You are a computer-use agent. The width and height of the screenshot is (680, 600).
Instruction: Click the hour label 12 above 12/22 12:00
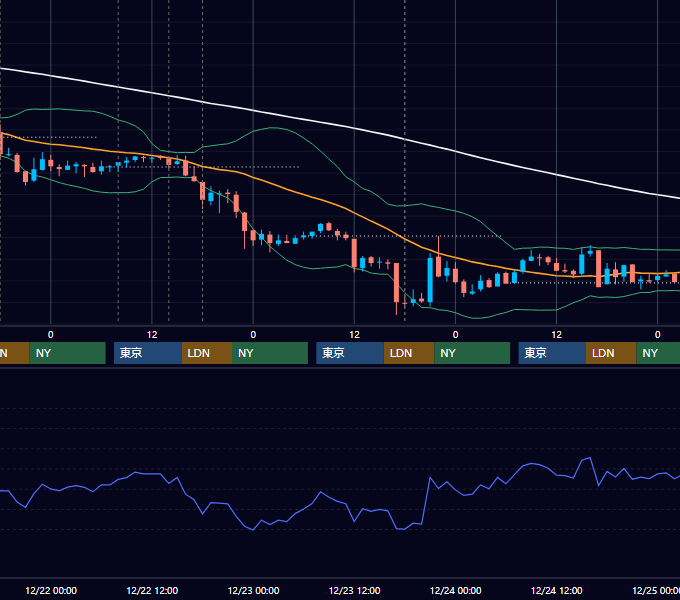(x=152, y=335)
